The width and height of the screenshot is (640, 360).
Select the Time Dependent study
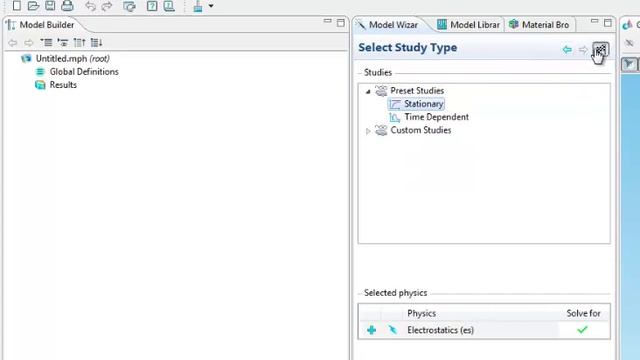(437, 117)
